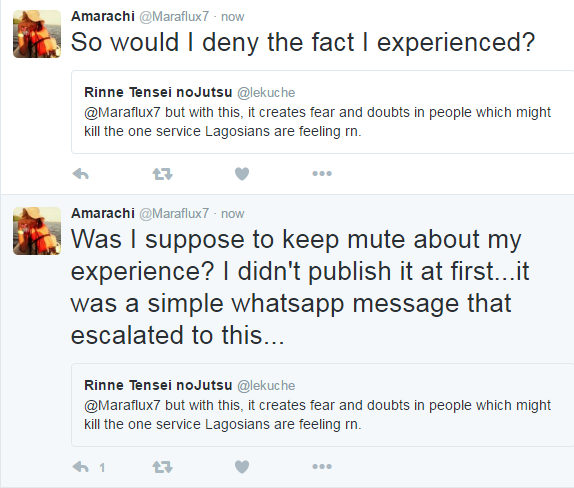Reply to the "So would I deny" tweet

(81, 174)
